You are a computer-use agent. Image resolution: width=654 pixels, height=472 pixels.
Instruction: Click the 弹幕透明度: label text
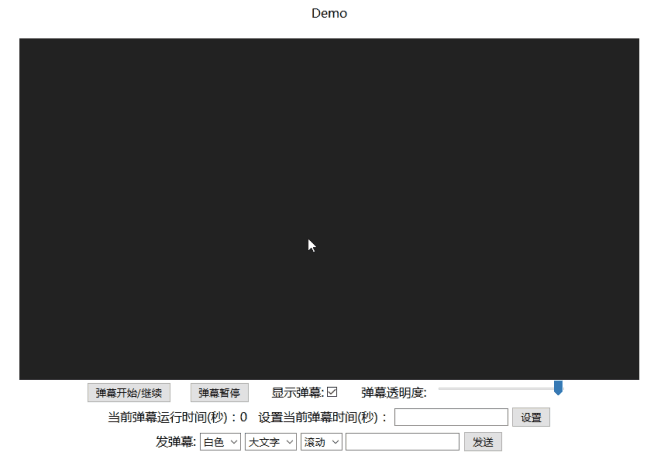coord(394,393)
